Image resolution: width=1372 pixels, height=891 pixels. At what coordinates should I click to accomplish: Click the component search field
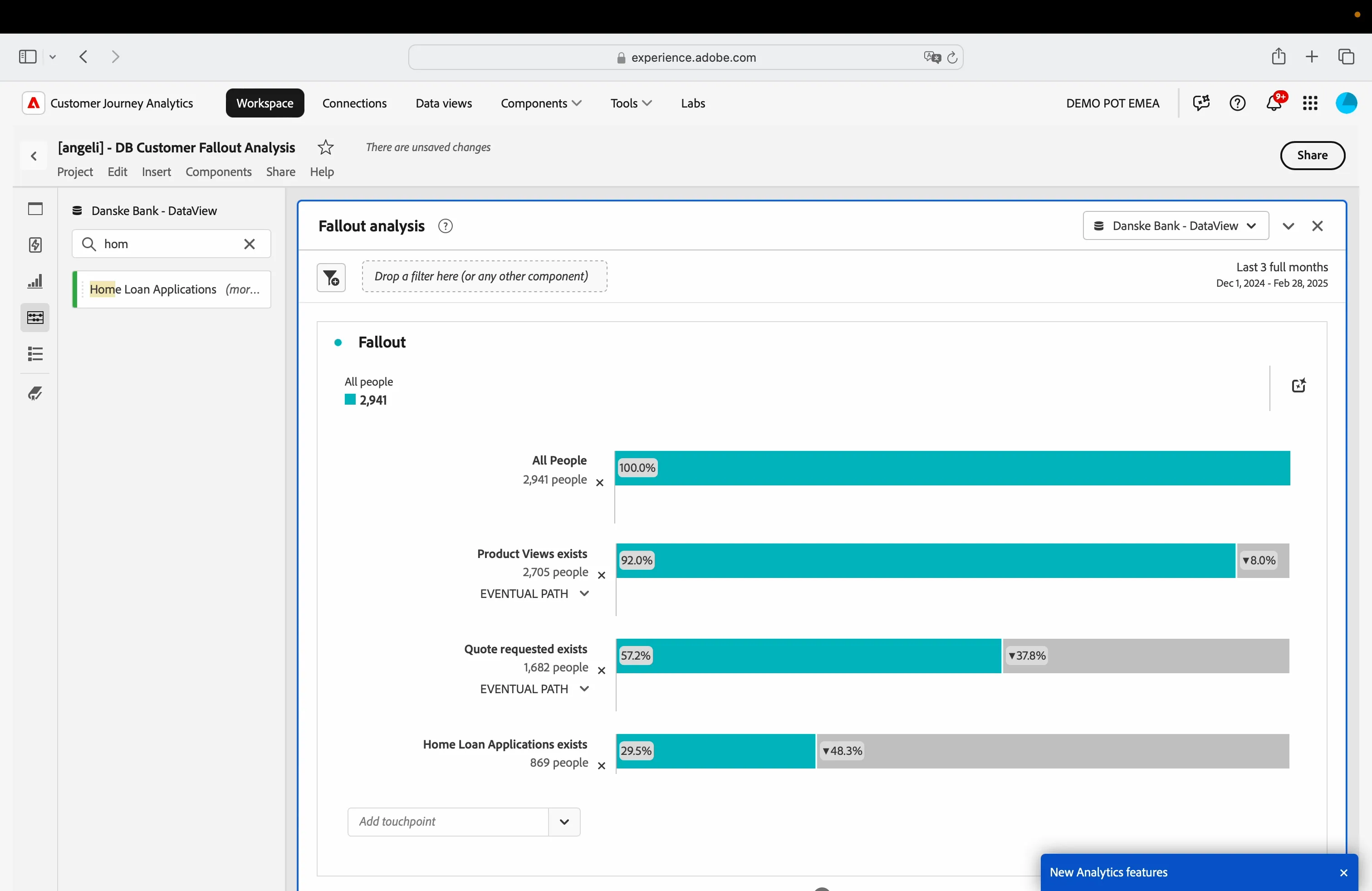point(171,244)
